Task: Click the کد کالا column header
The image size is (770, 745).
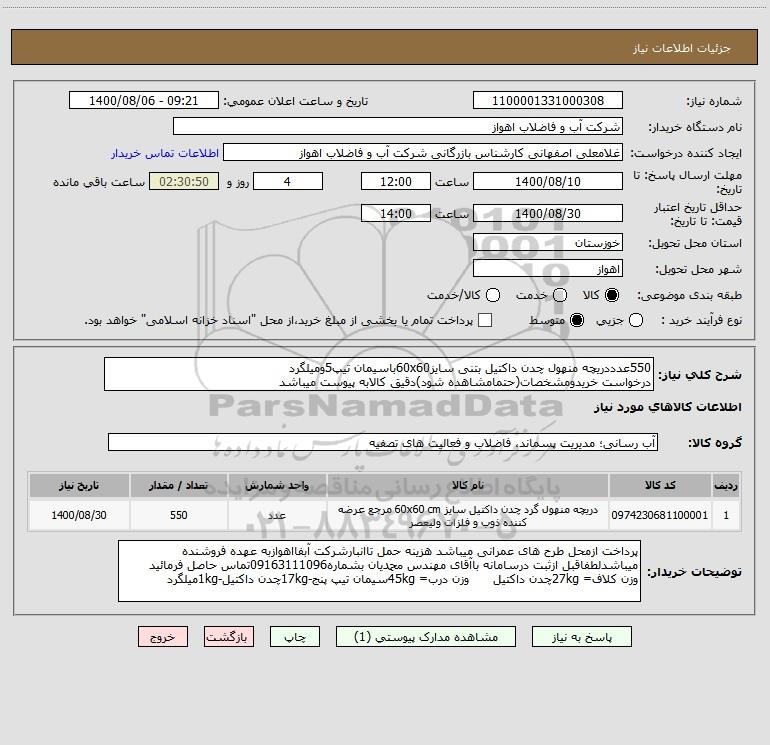Action: [x=660, y=485]
